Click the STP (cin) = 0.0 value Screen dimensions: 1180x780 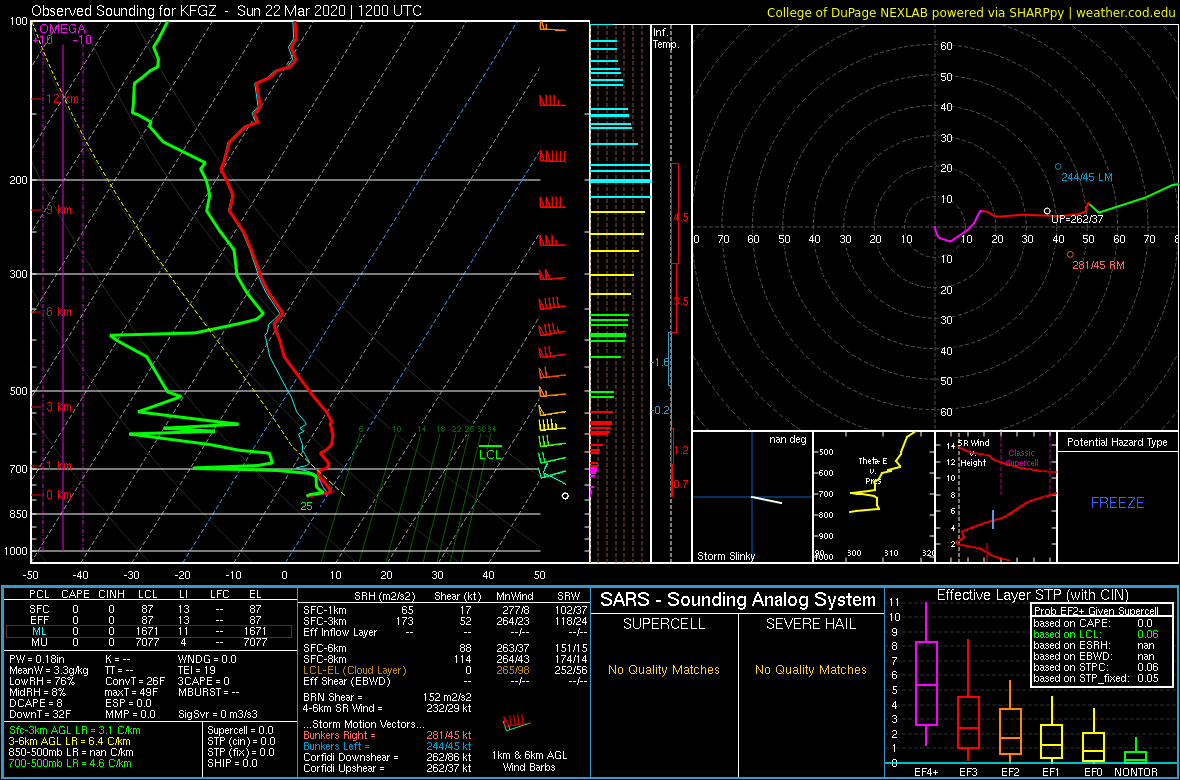[242, 742]
